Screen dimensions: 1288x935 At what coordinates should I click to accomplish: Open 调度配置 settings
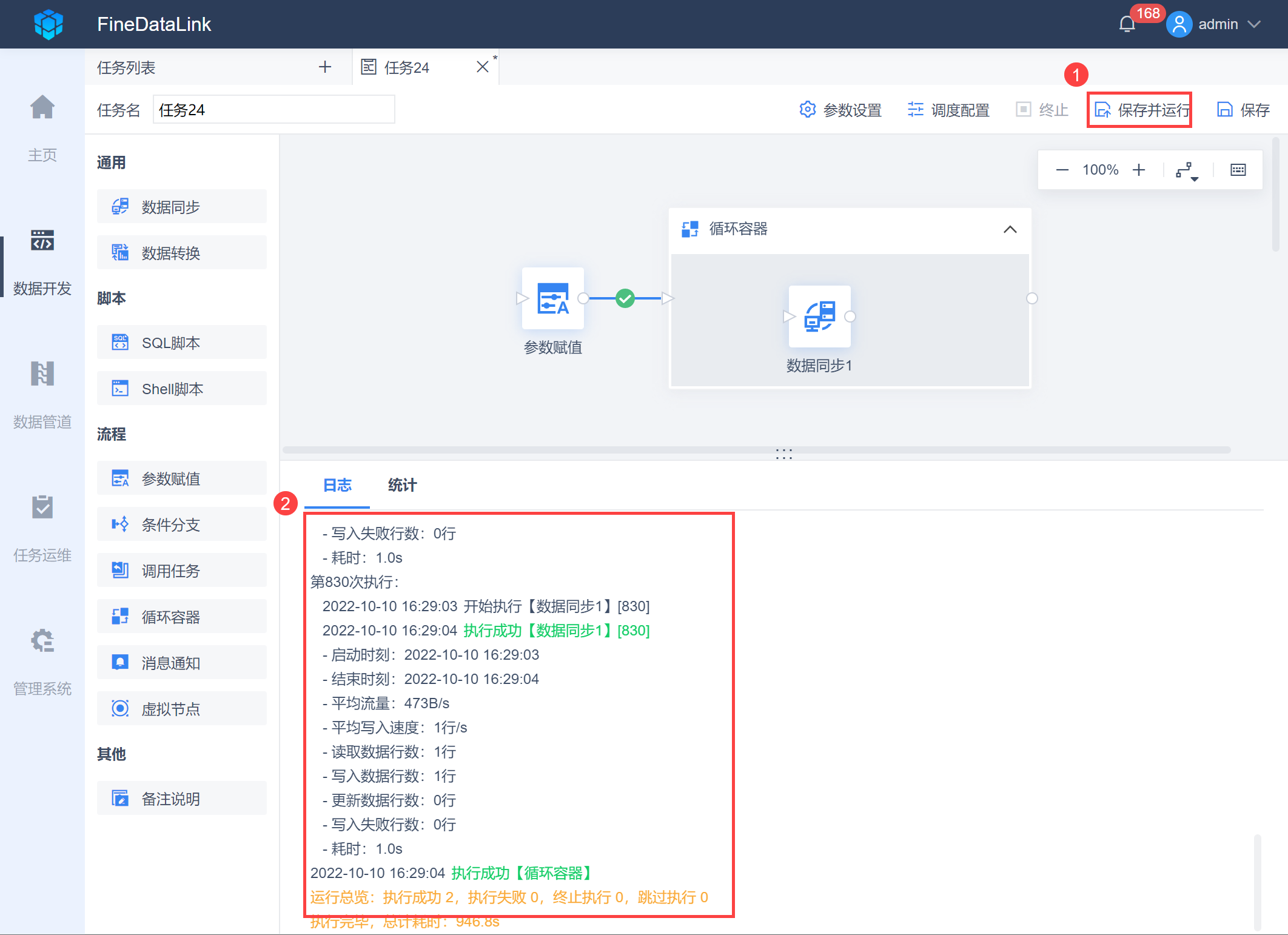(x=948, y=110)
